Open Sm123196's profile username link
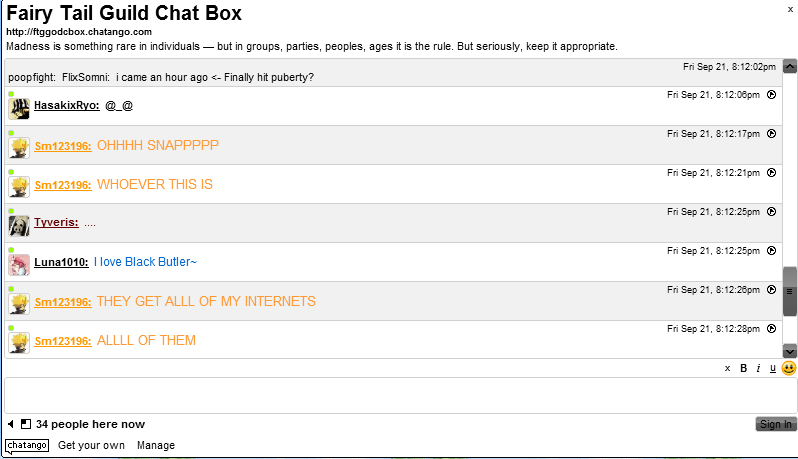The height and width of the screenshot is (459, 798). coord(63,146)
